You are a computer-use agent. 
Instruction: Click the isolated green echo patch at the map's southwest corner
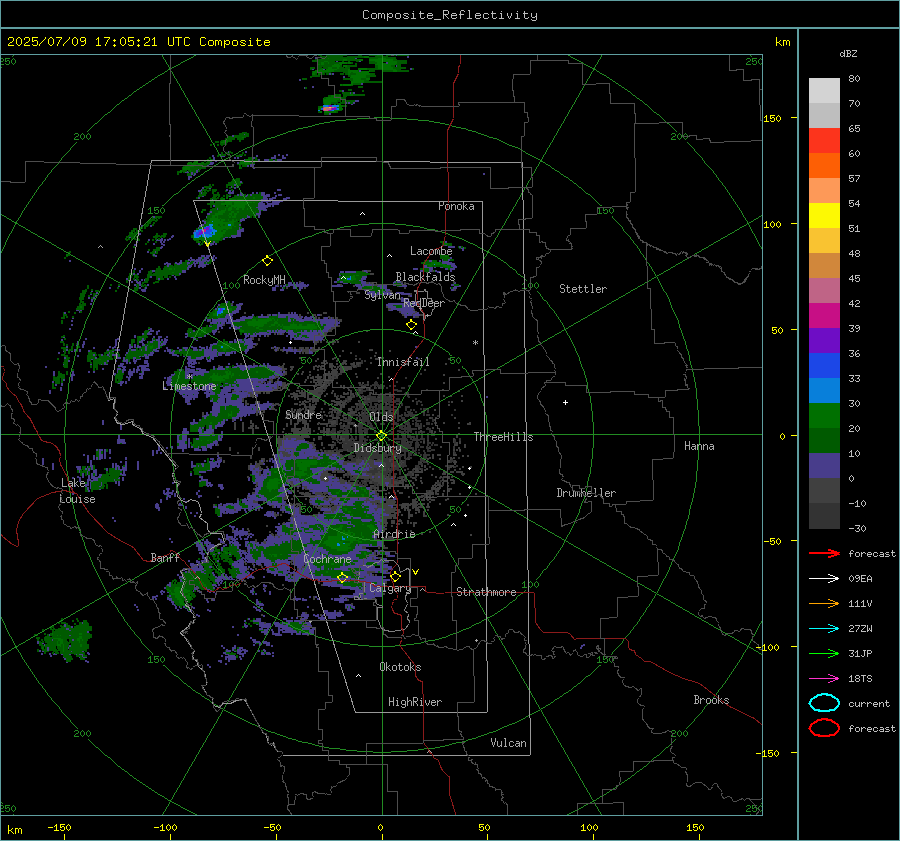64,640
